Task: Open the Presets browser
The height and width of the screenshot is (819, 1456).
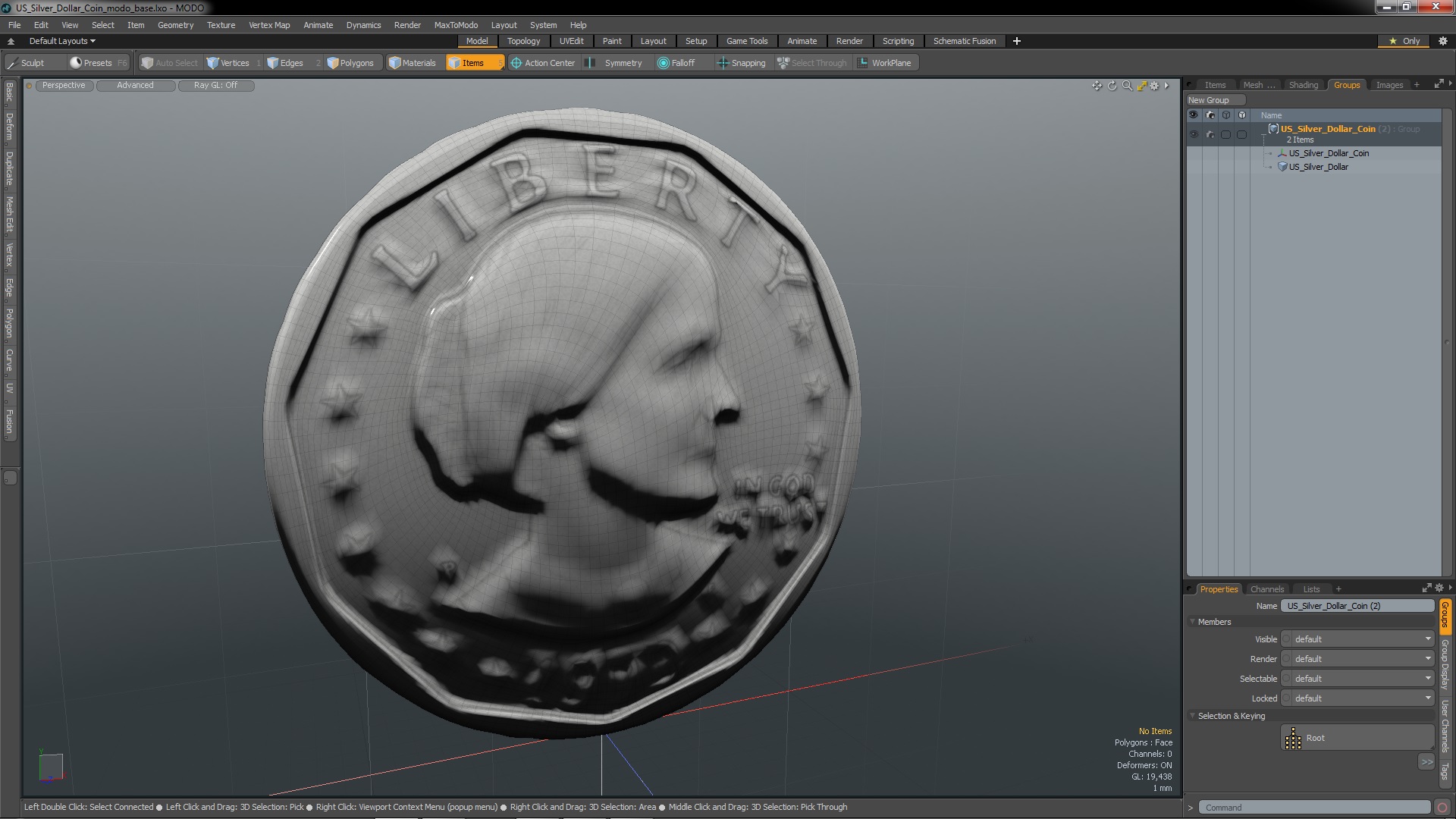Action: point(98,63)
